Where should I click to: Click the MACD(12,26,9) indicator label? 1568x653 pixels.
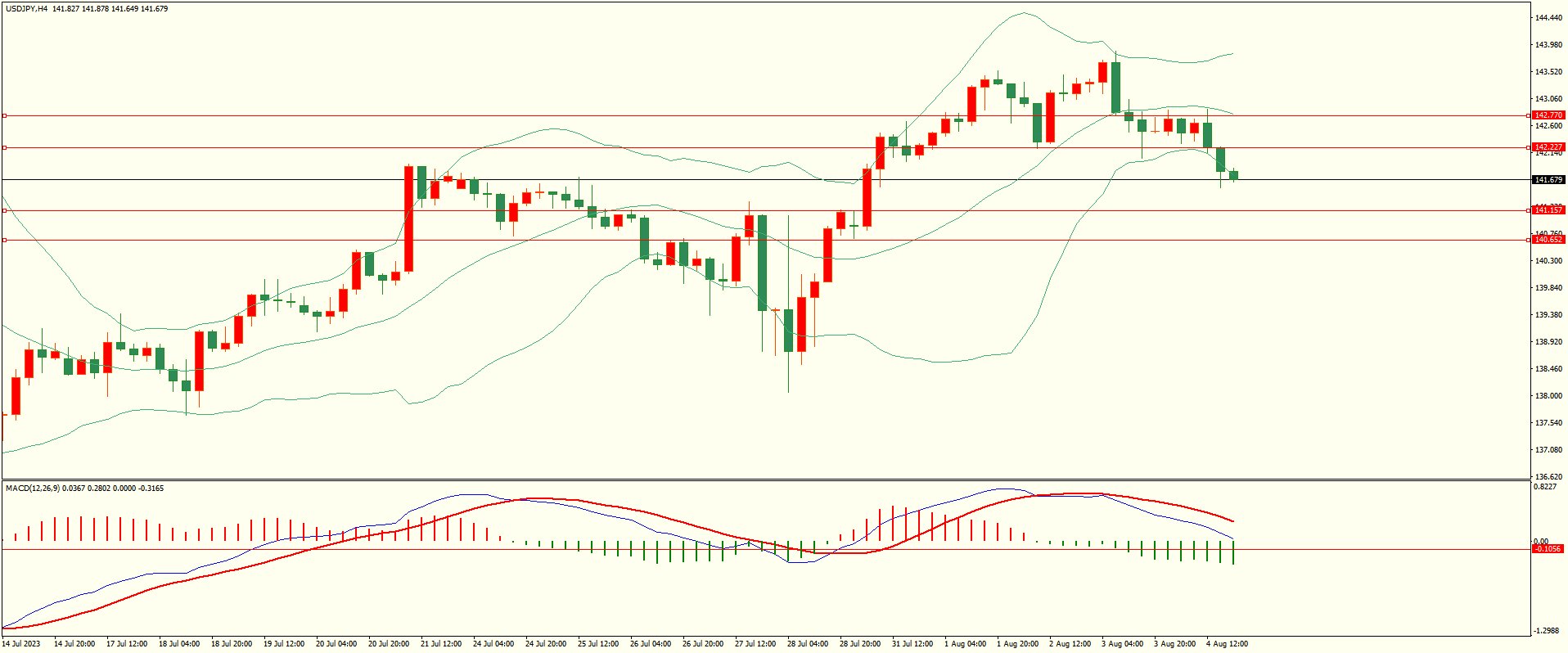34,489
